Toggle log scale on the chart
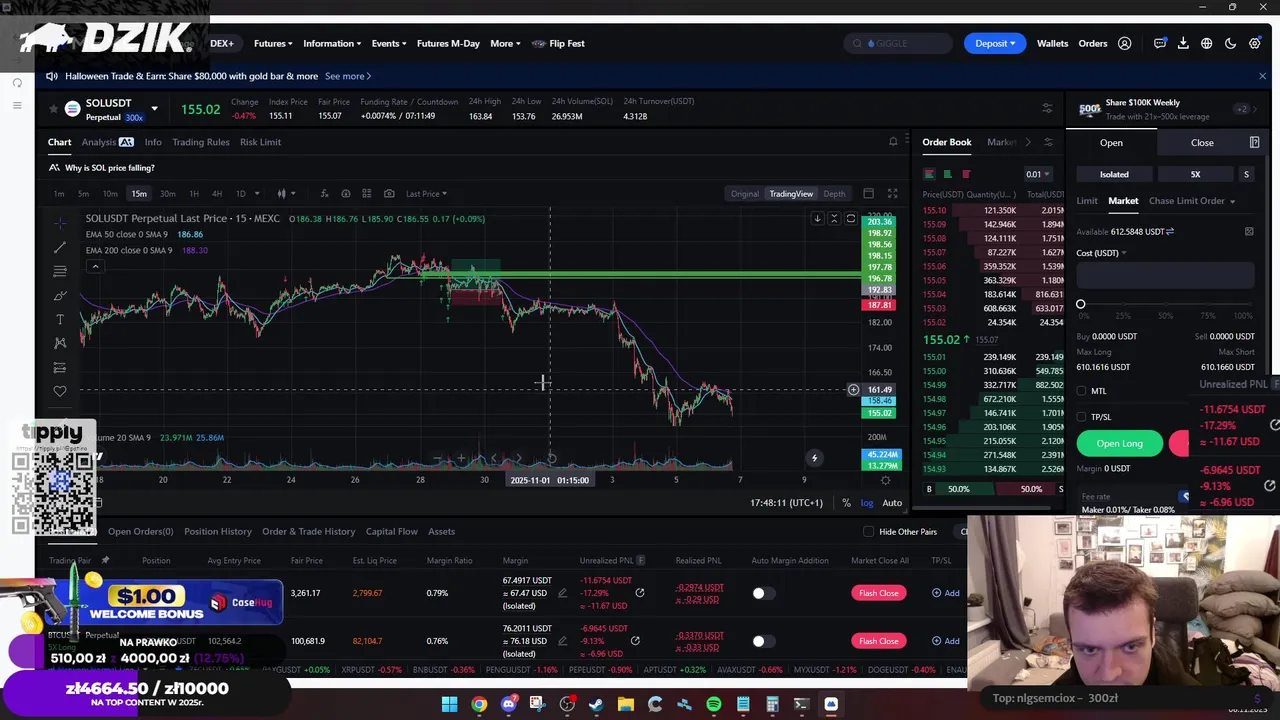1280x720 pixels. tap(867, 503)
